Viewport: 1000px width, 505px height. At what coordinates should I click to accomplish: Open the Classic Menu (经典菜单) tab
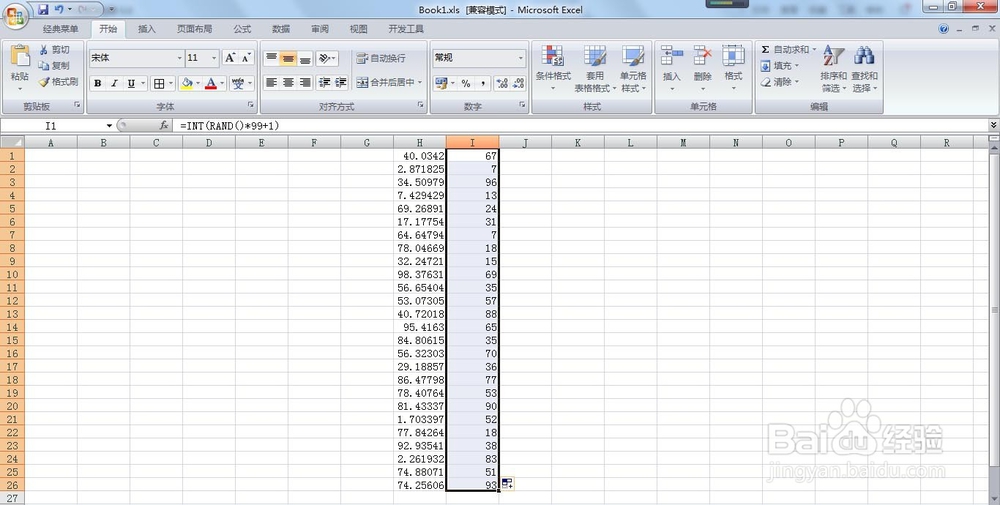click(x=61, y=29)
